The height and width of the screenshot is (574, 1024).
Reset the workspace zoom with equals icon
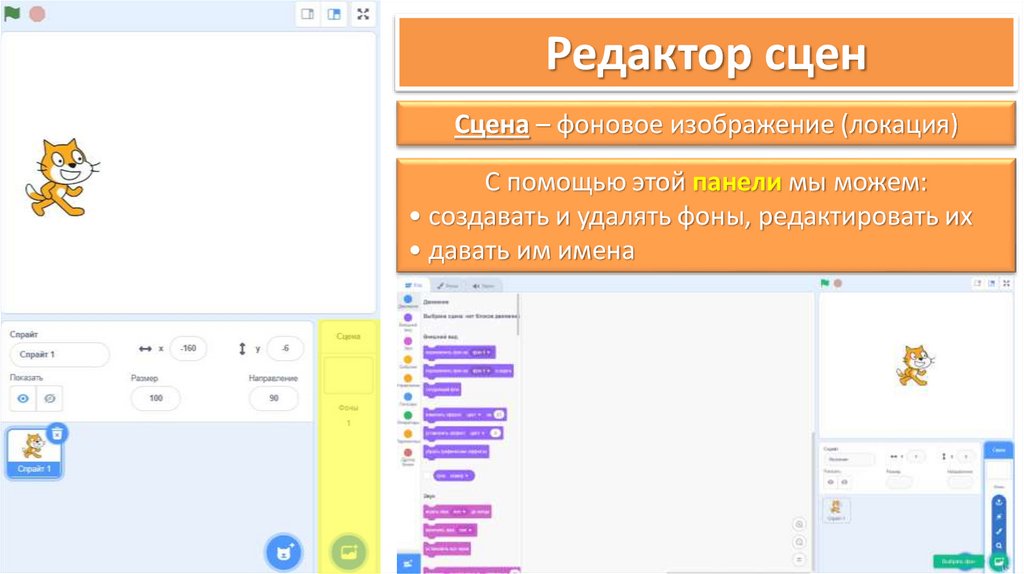pyautogui.click(x=799, y=560)
